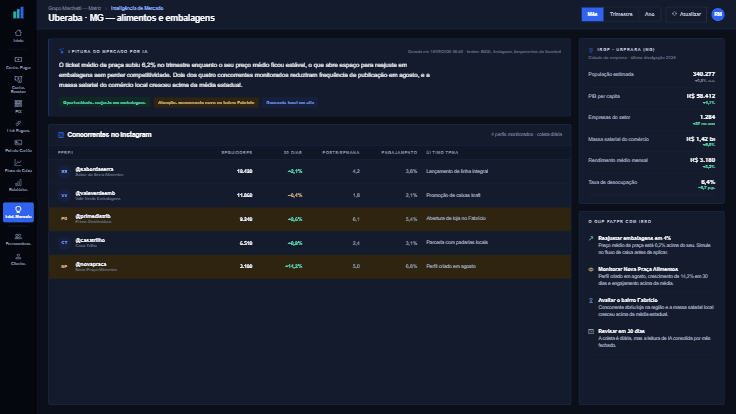This screenshot has height=414, width=736.
Task: Click the location pin icon in IBGE card
Action: (591, 50)
